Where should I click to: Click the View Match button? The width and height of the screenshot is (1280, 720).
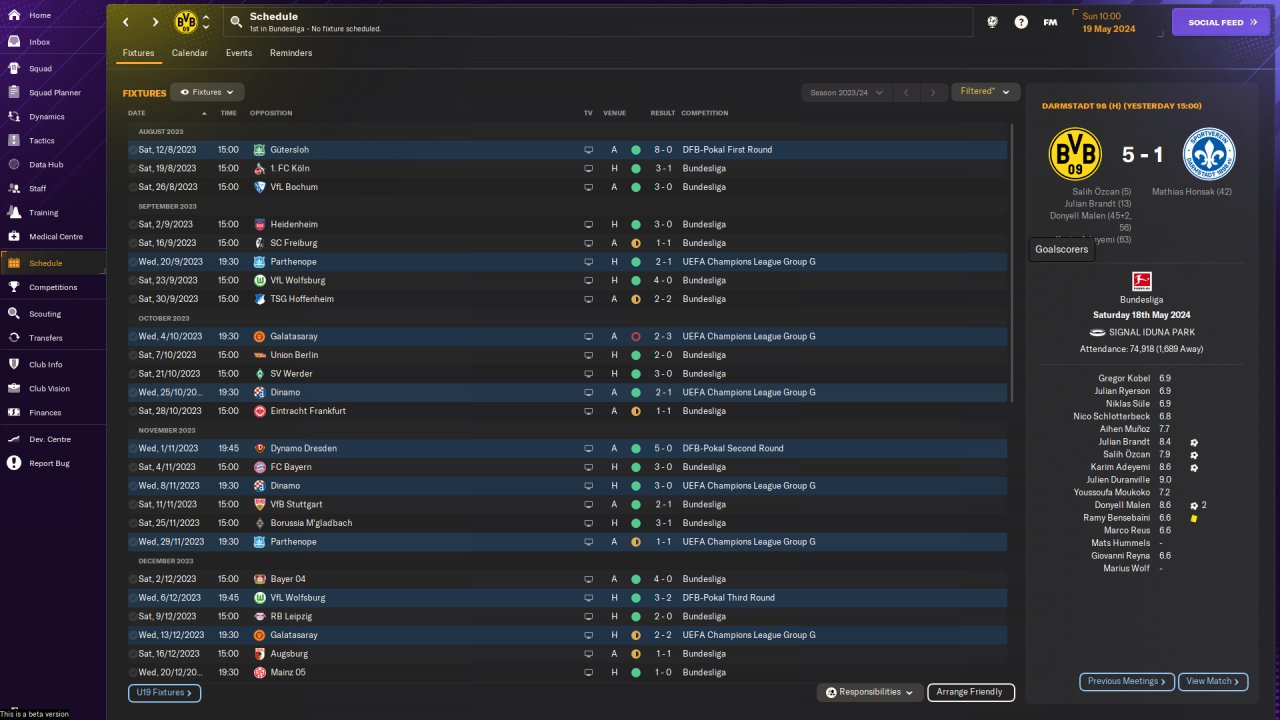1213,682
